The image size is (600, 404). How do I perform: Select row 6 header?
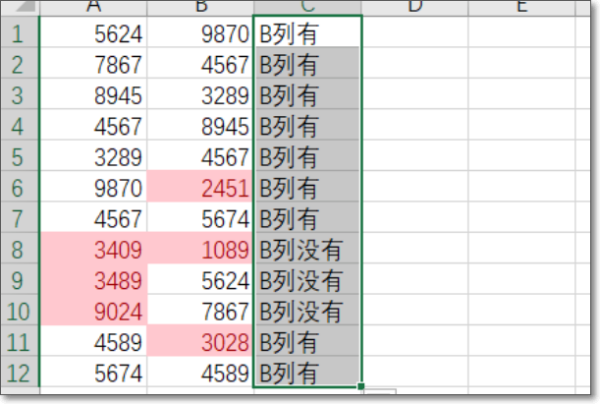click(20, 187)
